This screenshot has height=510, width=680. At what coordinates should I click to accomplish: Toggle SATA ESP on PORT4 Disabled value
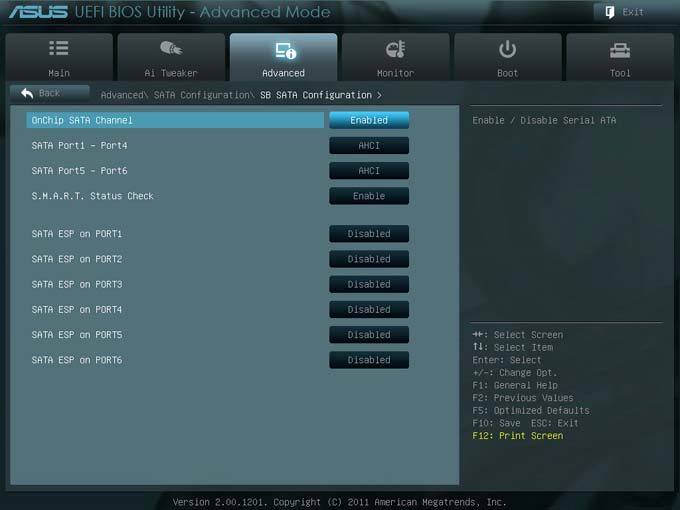pos(369,309)
